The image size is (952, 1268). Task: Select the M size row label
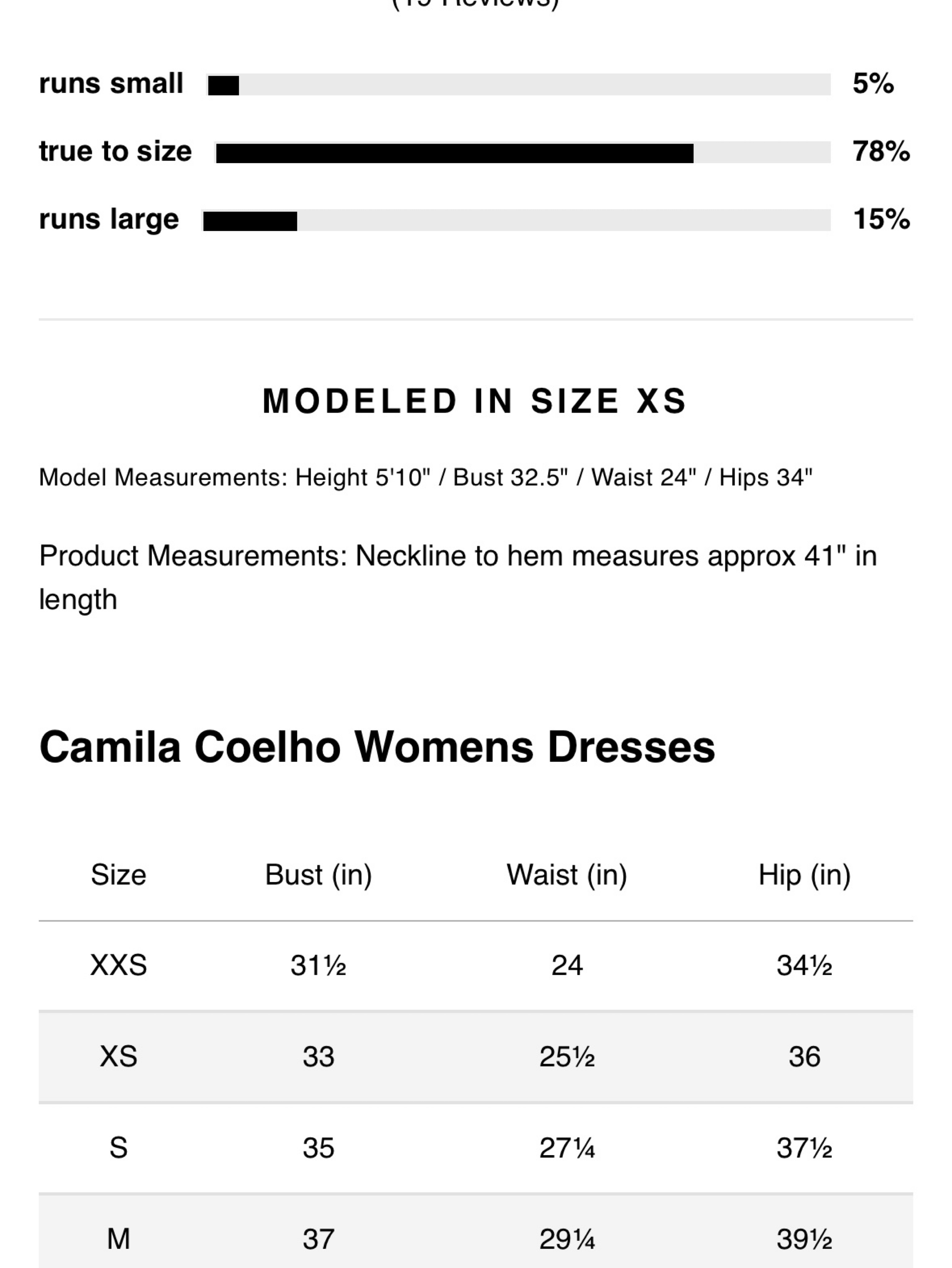coord(119,1239)
